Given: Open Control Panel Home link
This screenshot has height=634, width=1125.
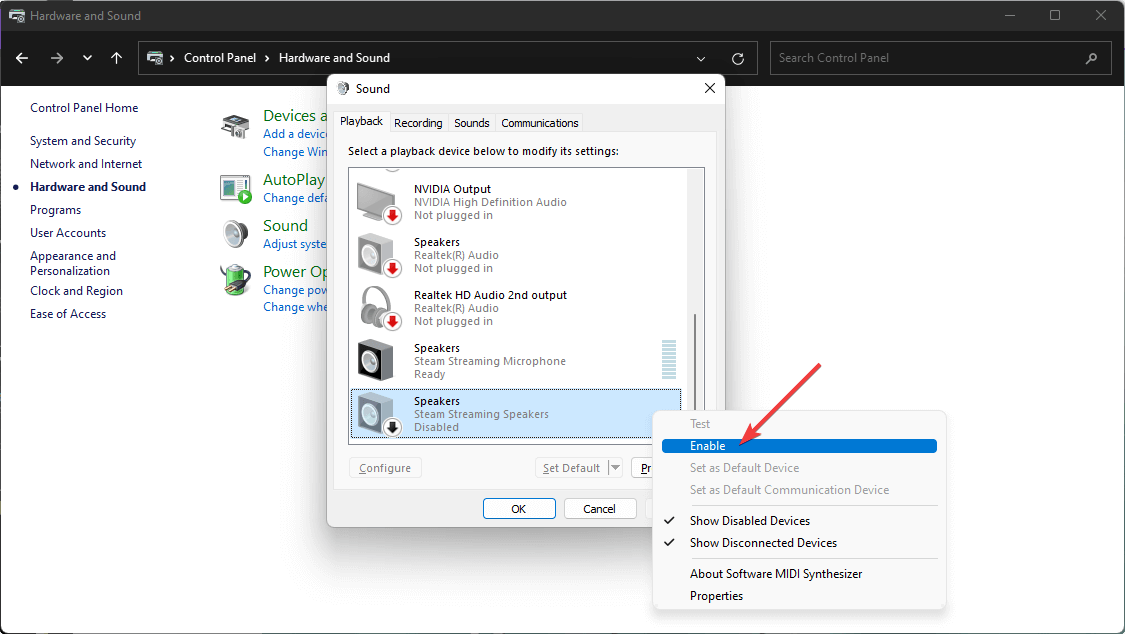Looking at the screenshot, I should pyautogui.click(x=84, y=108).
